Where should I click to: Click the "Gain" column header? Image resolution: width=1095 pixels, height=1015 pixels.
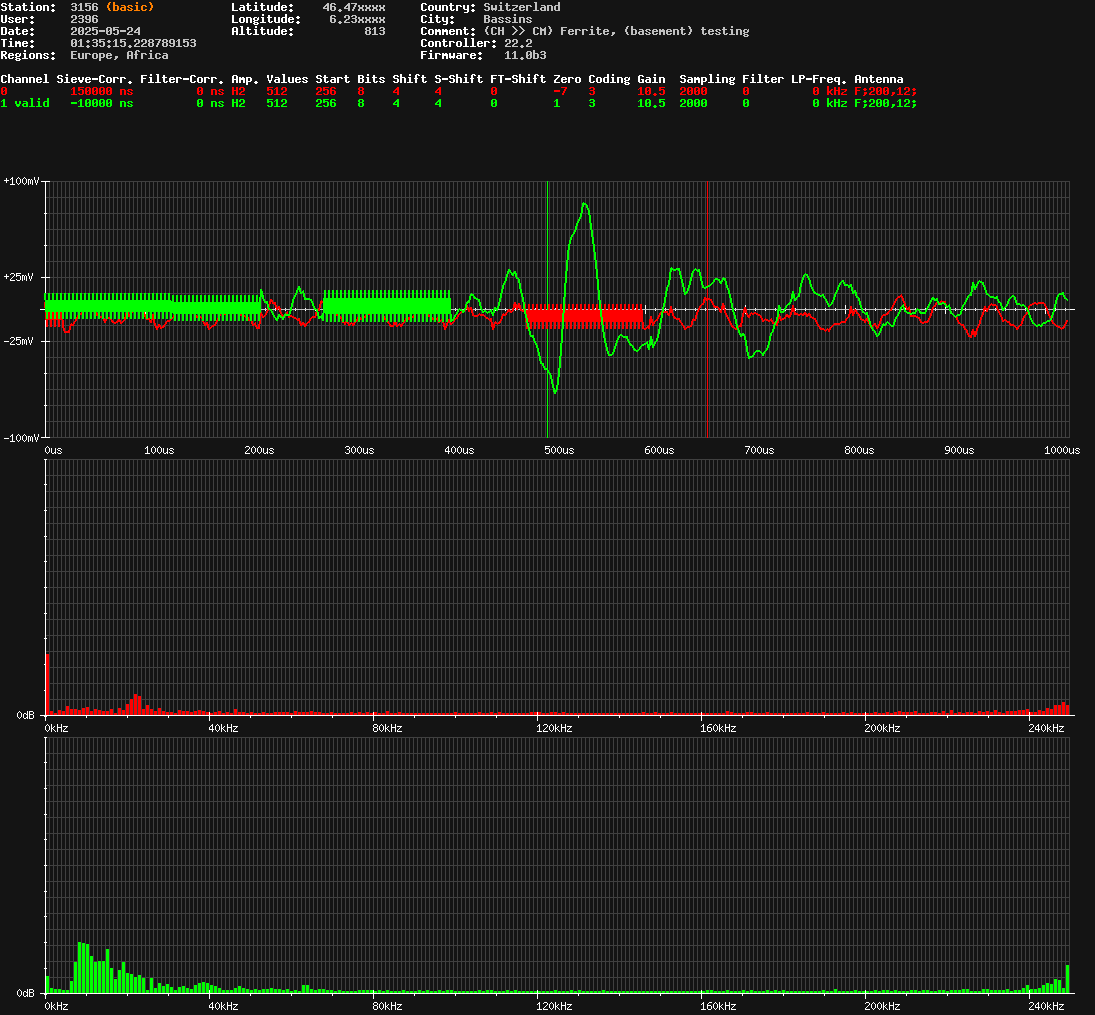coord(651,79)
